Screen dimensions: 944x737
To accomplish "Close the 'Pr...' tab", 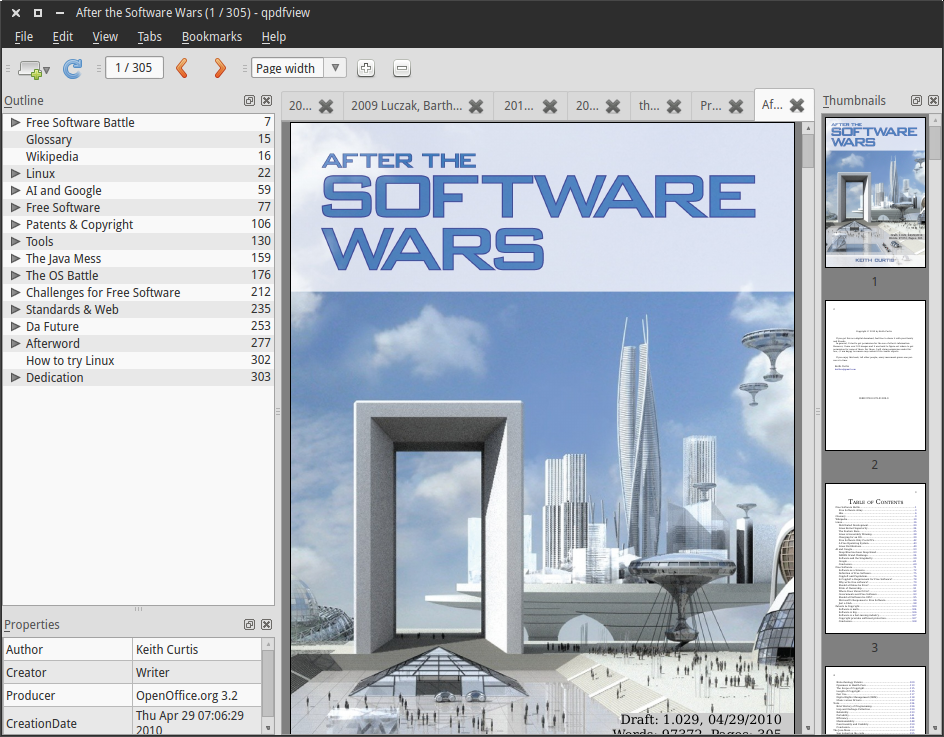I will coord(736,106).
